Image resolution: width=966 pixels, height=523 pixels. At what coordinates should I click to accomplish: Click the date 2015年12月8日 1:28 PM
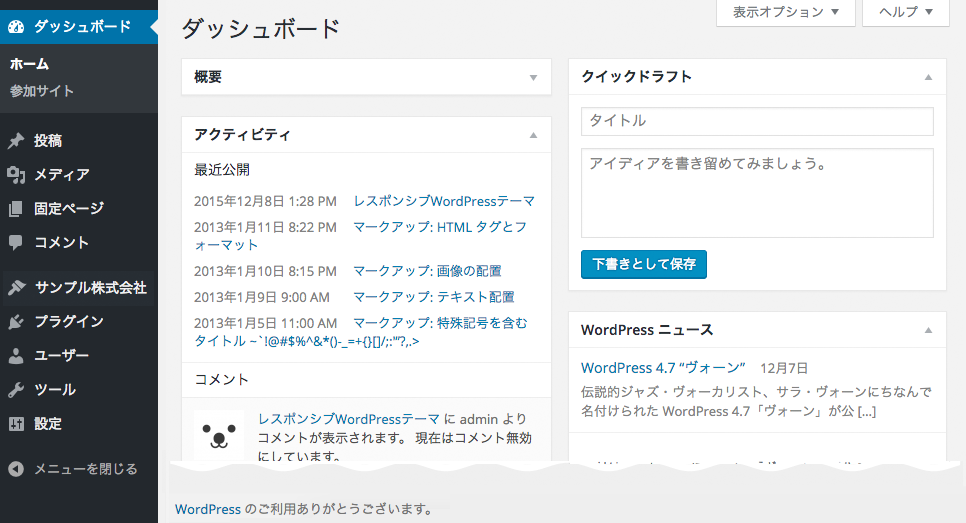(x=266, y=201)
